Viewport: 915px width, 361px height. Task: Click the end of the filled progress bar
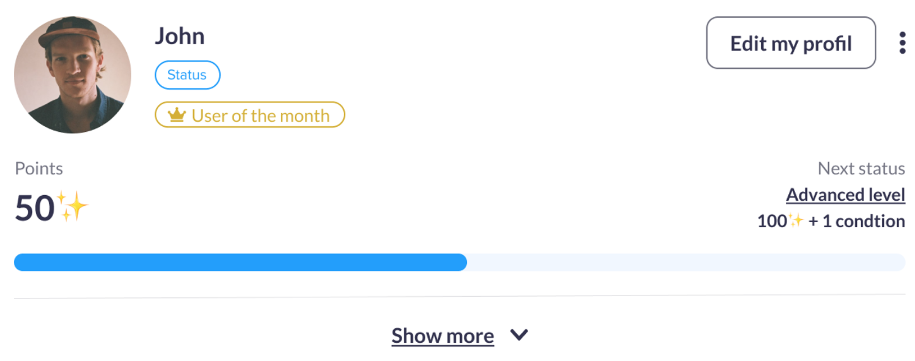[462, 262]
